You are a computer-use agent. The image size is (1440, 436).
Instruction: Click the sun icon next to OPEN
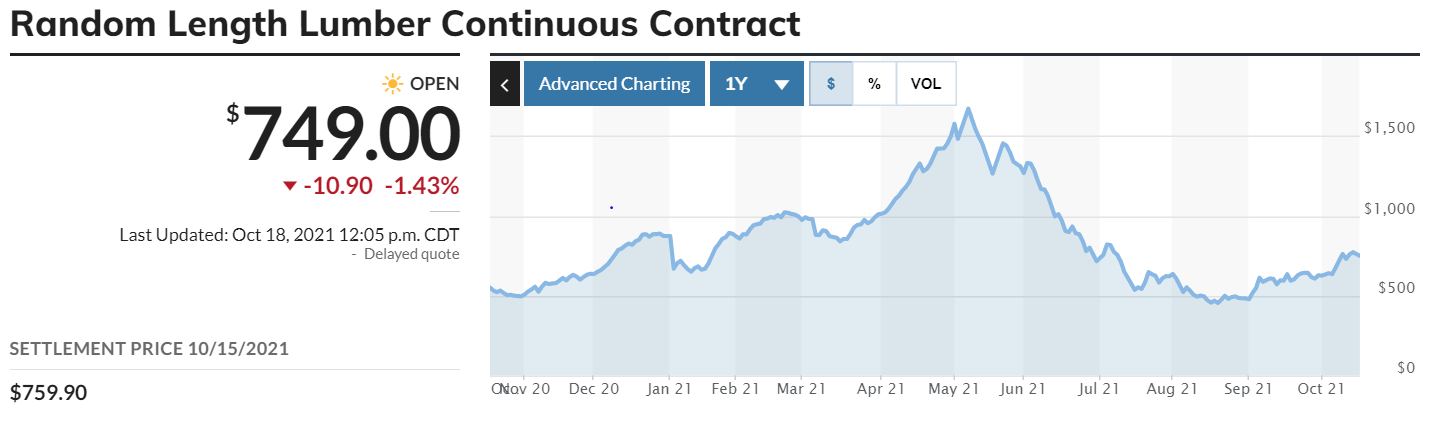click(392, 84)
